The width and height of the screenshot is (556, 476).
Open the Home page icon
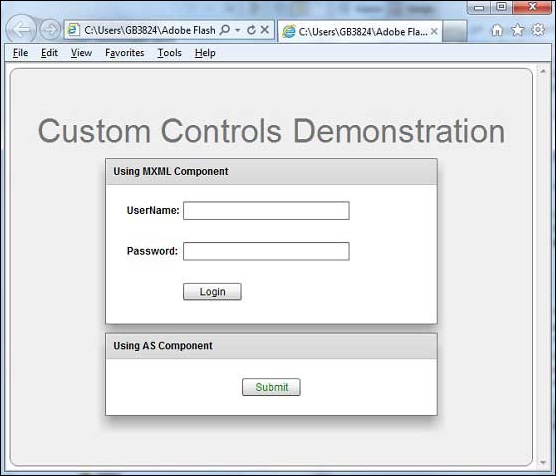tap(497, 30)
